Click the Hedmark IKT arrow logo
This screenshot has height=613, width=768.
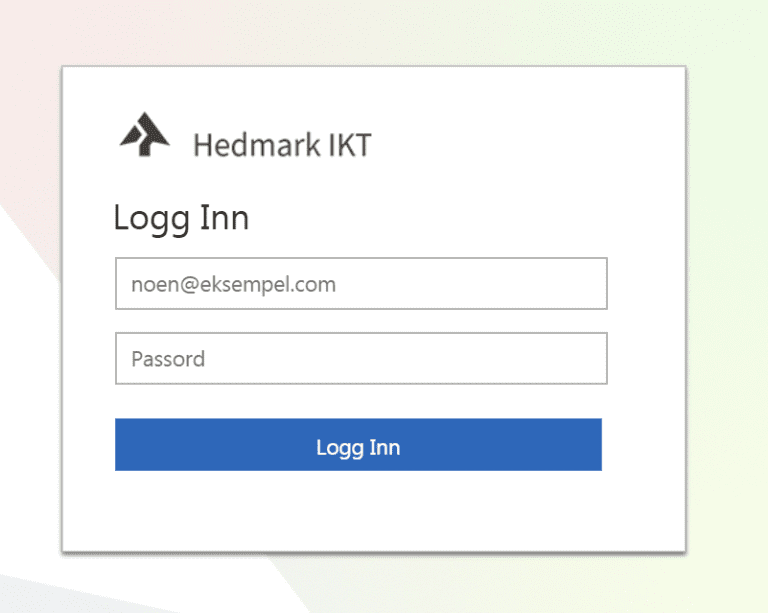click(144, 135)
